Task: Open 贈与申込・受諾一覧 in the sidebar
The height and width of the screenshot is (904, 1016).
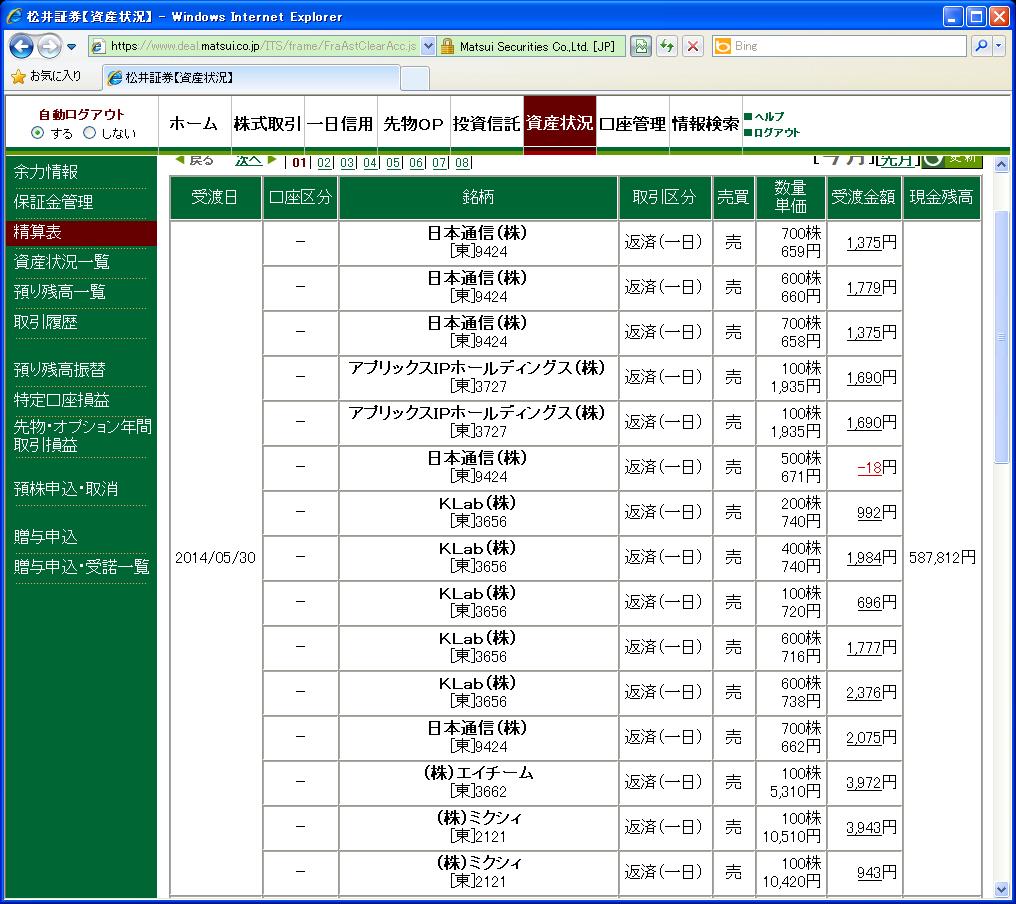Action: coord(82,566)
